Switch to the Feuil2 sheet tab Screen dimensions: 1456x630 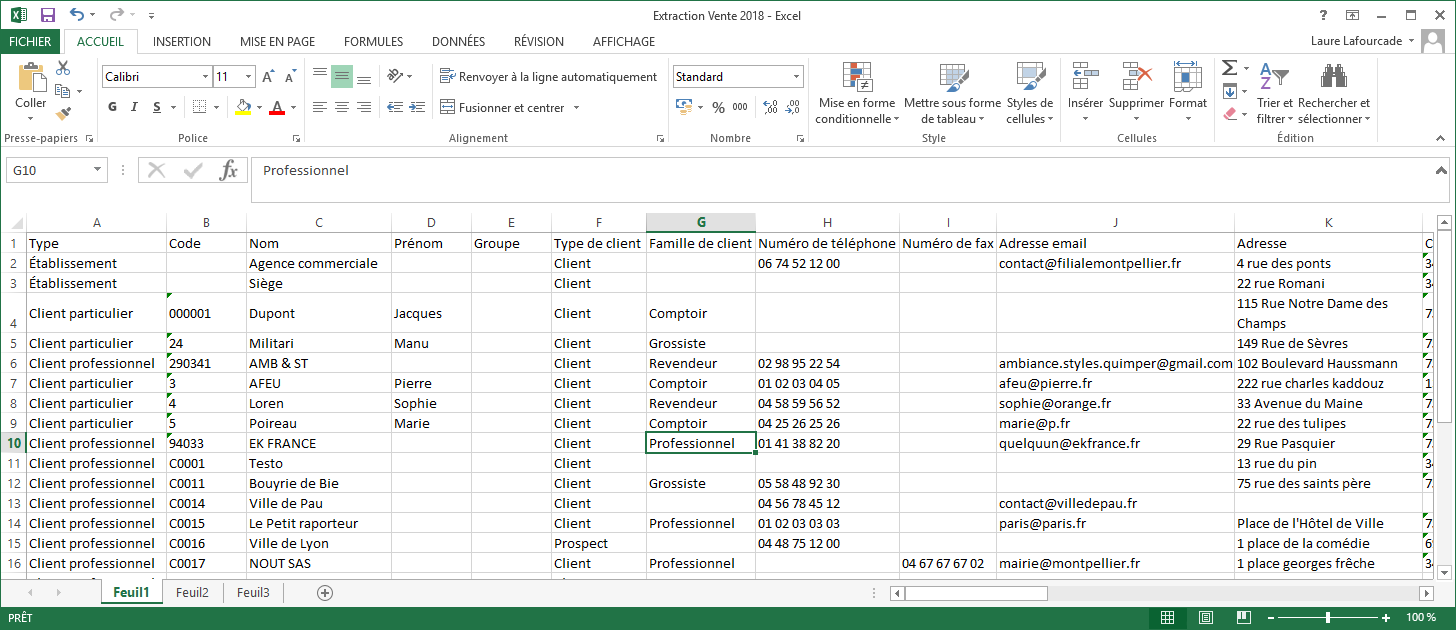pyautogui.click(x=192, y=592)
